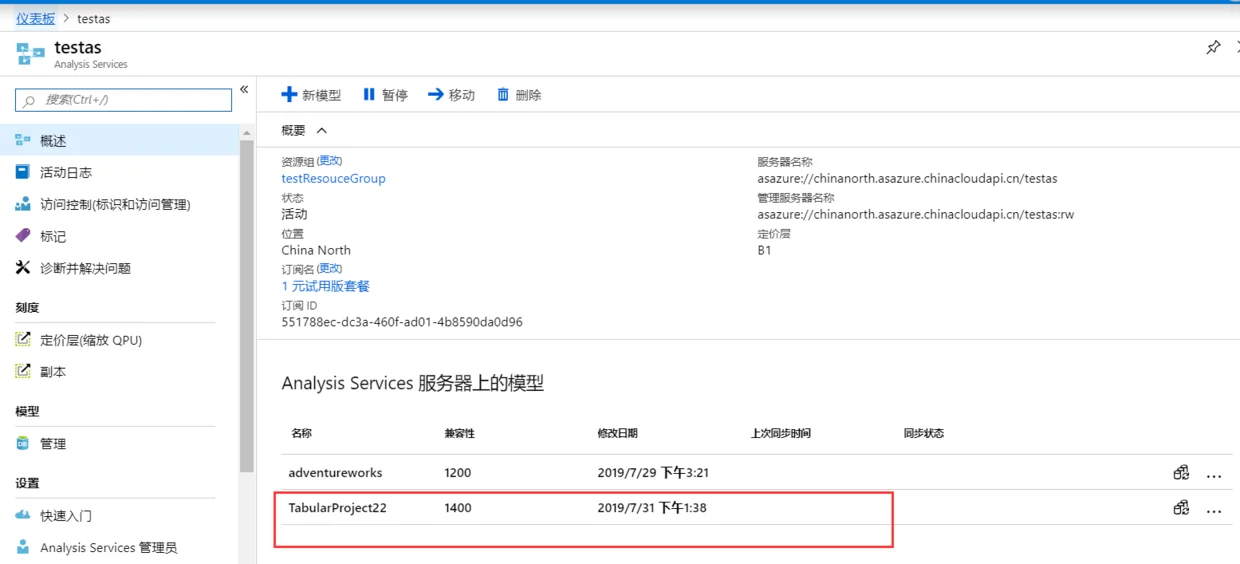Click the 活动日志 icon in sidebar

[x=23, y=172]
